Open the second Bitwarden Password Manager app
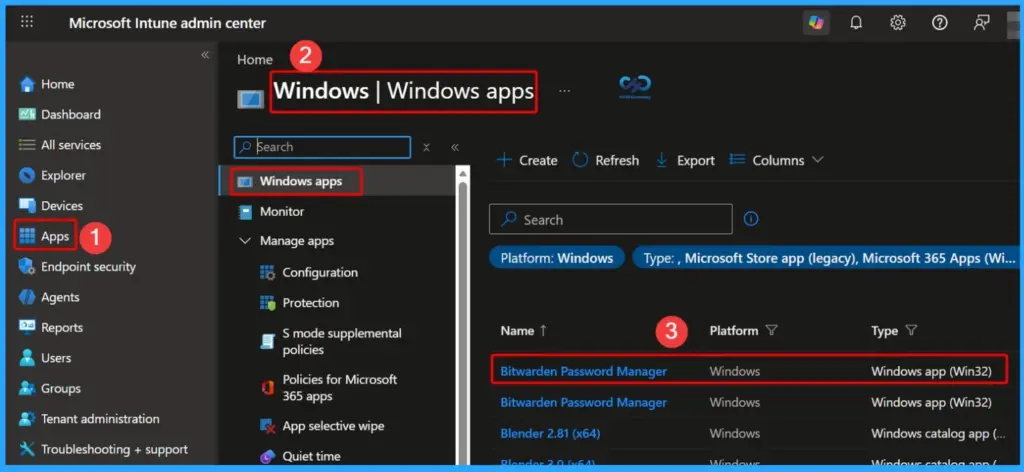This screenshot has height=472, width=1024. coord(583,402)
